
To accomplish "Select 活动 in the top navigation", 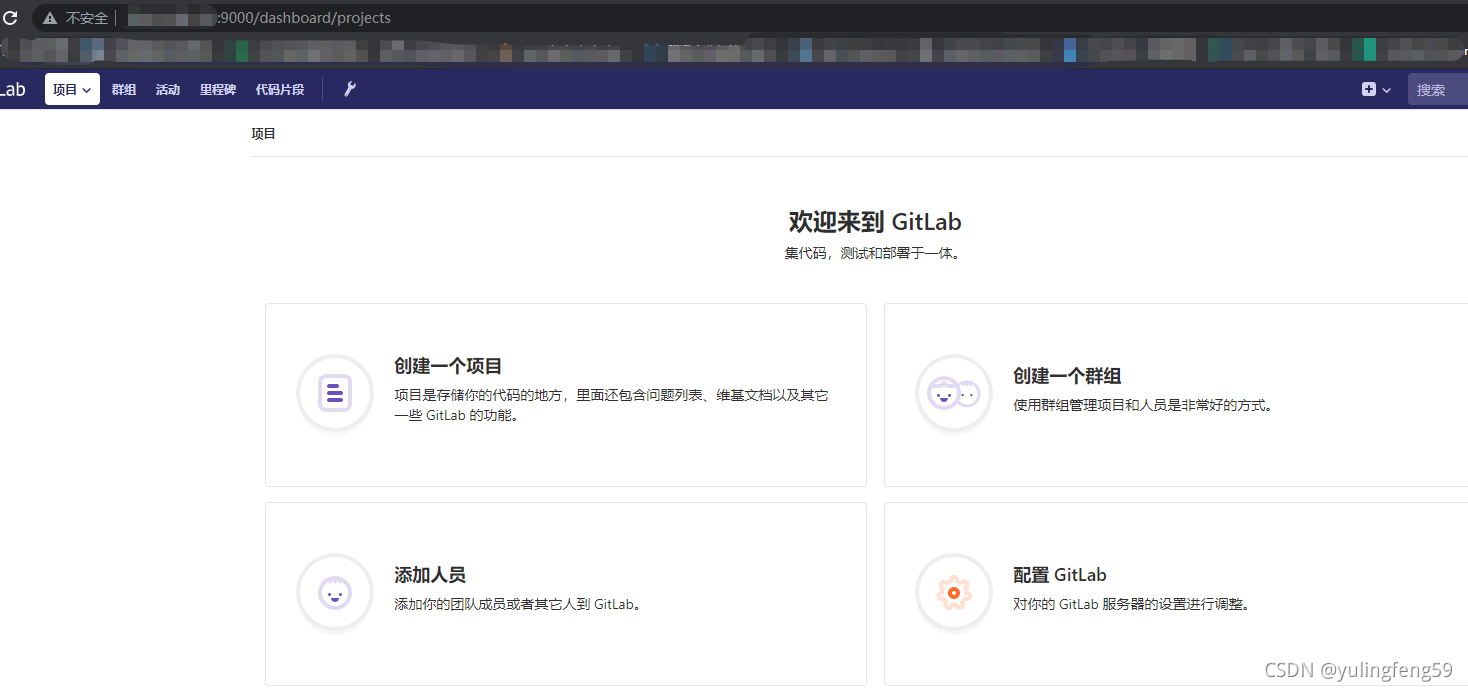I will 167,89.
